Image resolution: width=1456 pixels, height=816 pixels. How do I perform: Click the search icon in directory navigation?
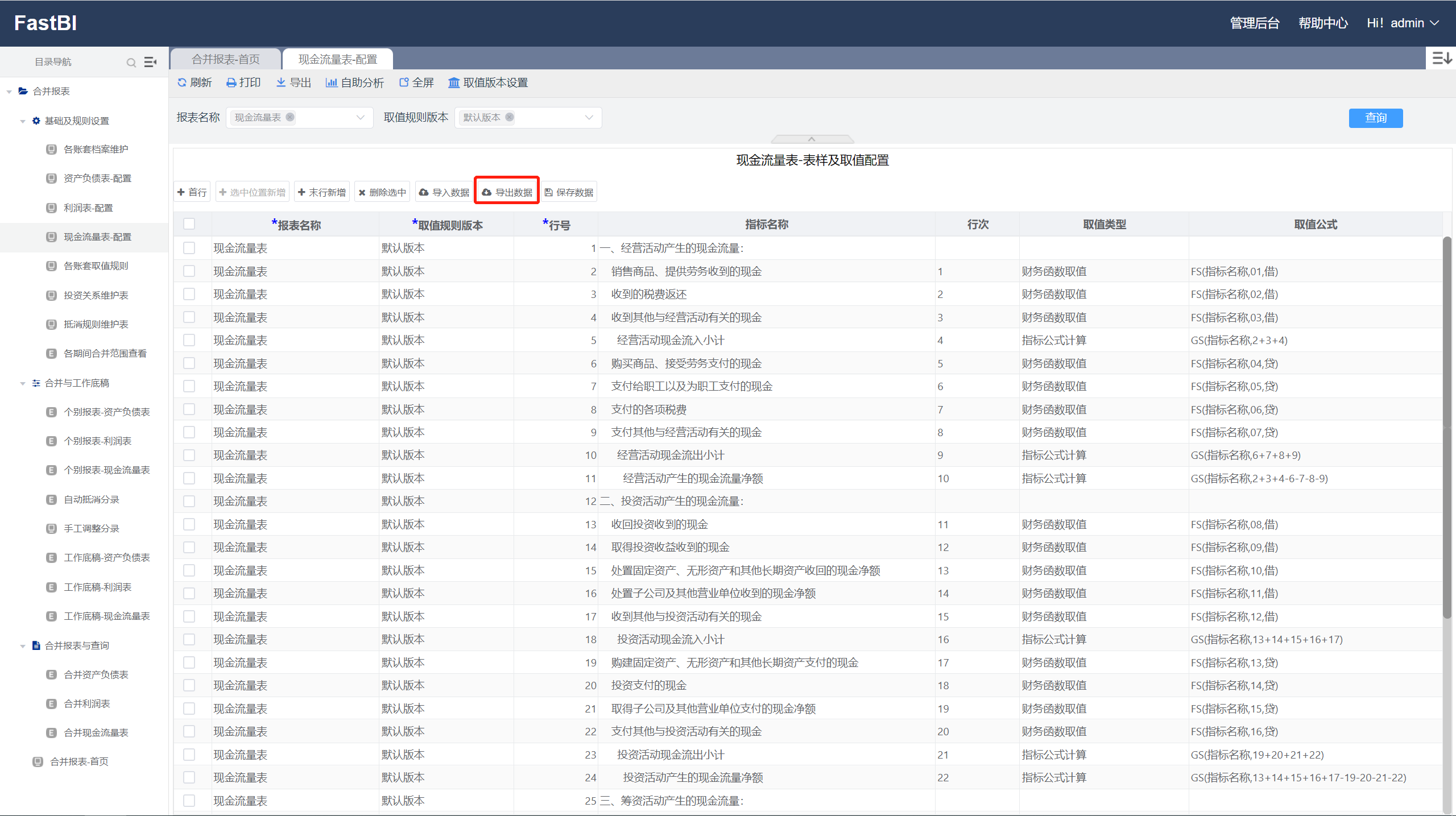pyautogui.click(x=131, y=63)
